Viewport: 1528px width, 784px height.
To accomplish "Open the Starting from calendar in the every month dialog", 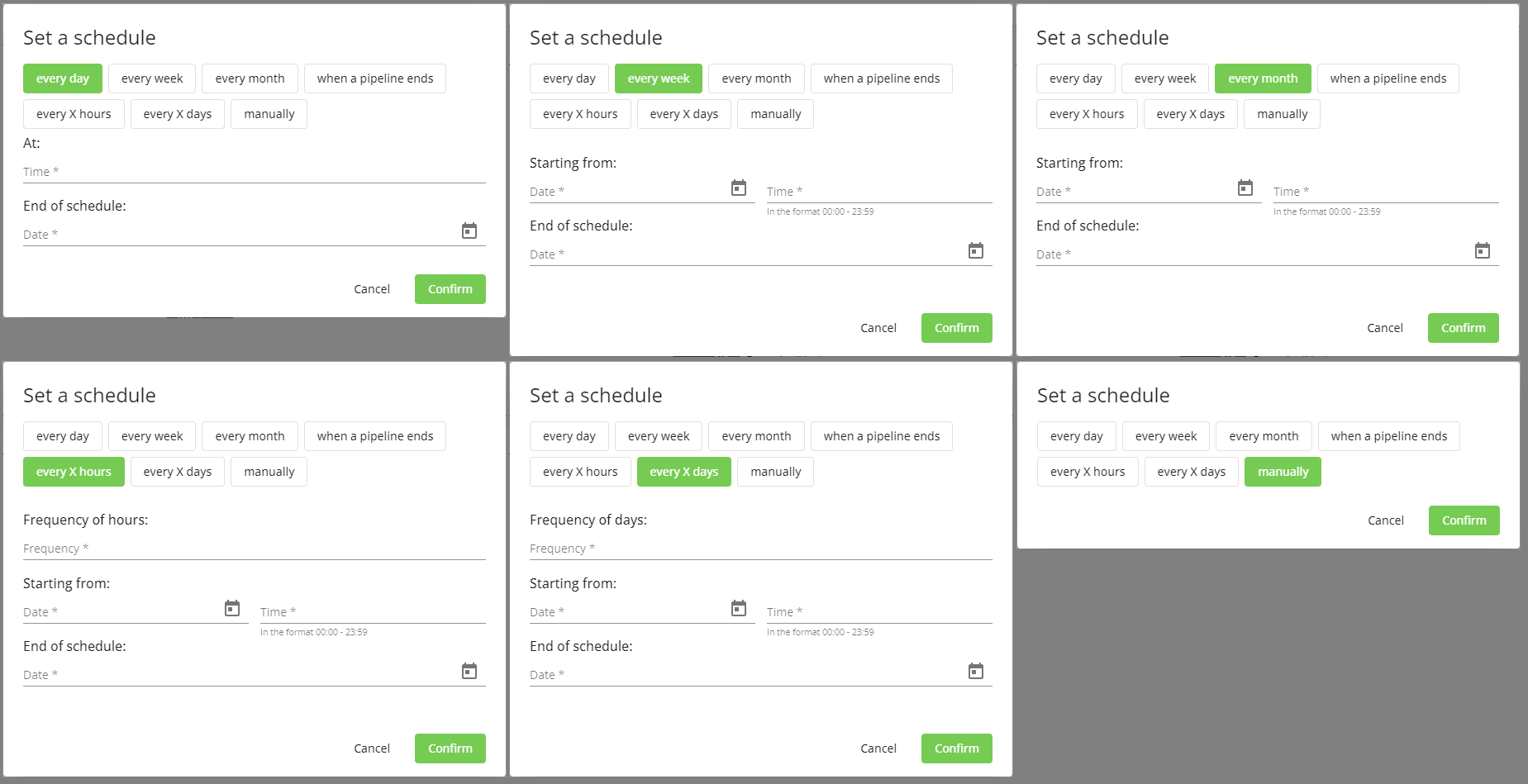I will pos(1245,188).
